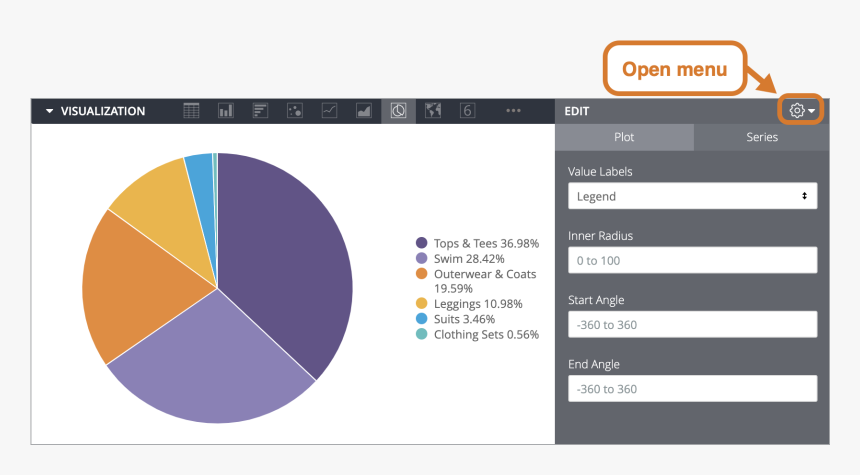The width and height of the screenshot is (860, 475).
Task: Click the Leggings legend color dot
Action: pyautogui.click(x=421, y=303)
